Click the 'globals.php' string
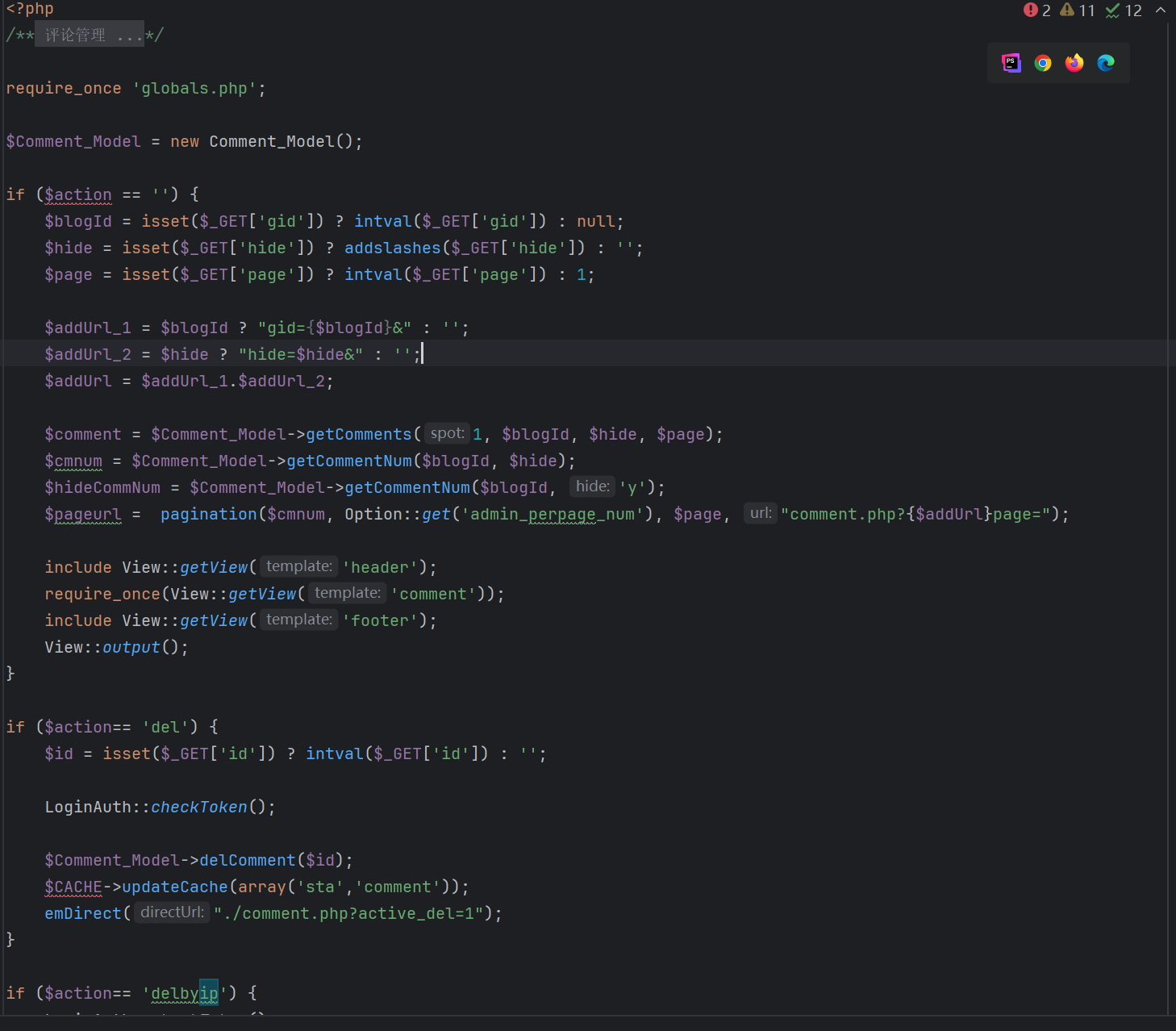 click(x=194, y=88)
